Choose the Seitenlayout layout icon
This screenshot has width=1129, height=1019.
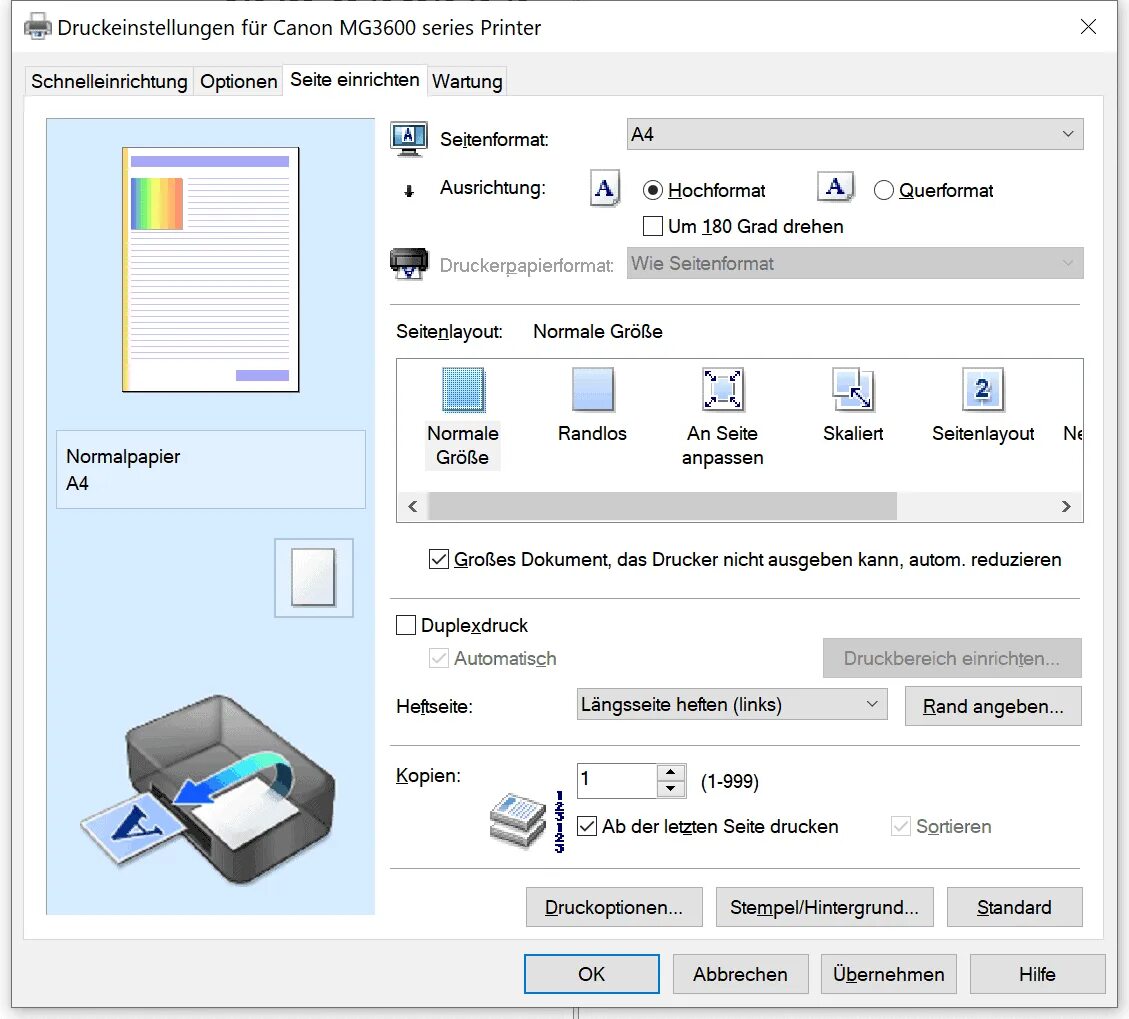(x=983, y=390)
